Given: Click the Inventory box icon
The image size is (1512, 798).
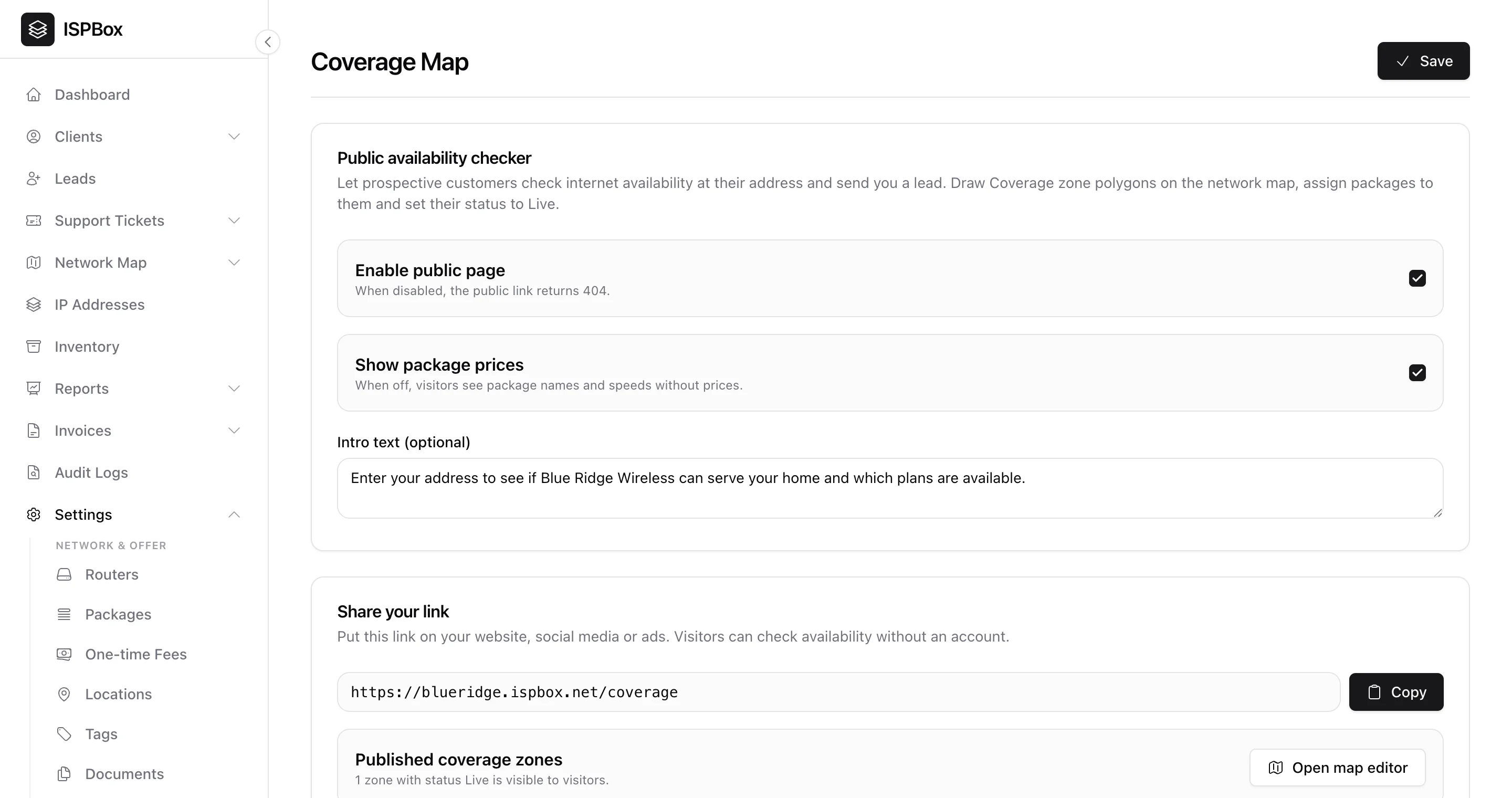Looking at the screenshot, I should point(34,347).
